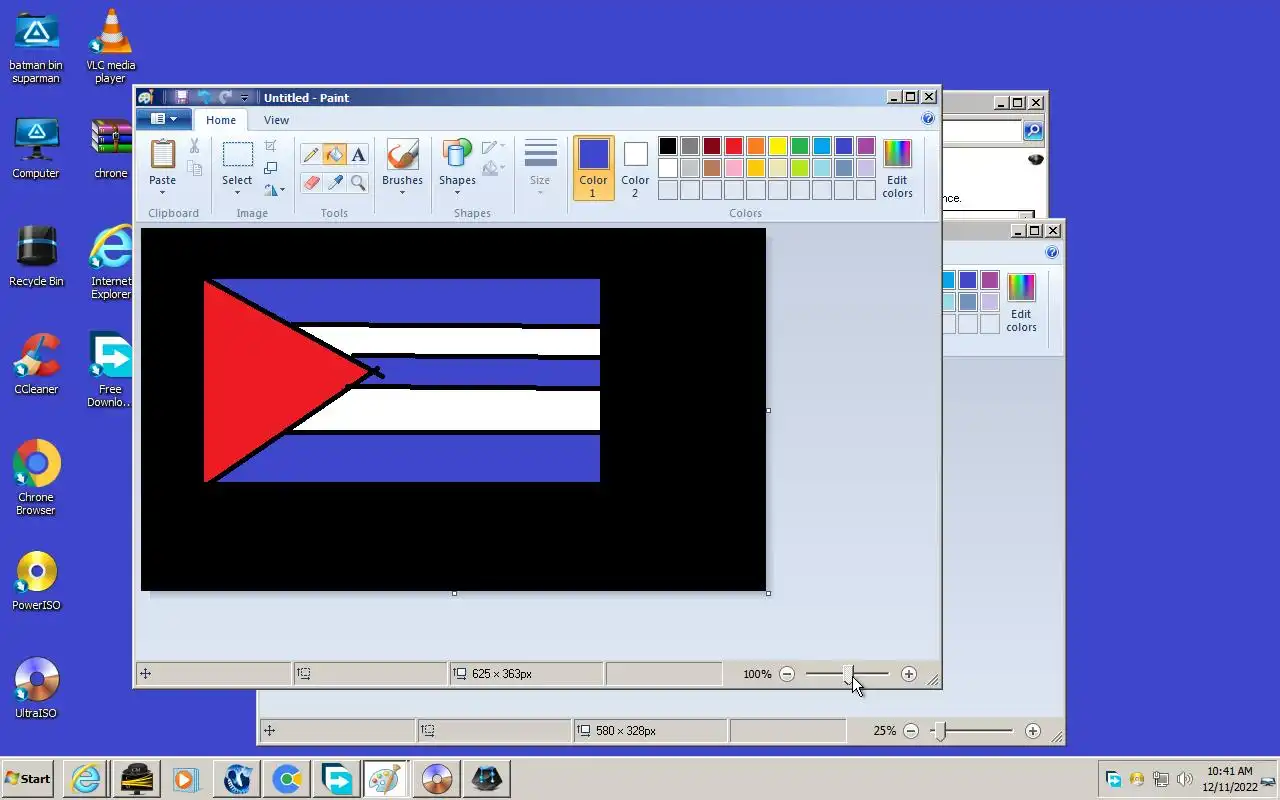Select the Magnifier tool
Image resolution: width=1280 pixels, height=800 pixels.
pos(358,182)
